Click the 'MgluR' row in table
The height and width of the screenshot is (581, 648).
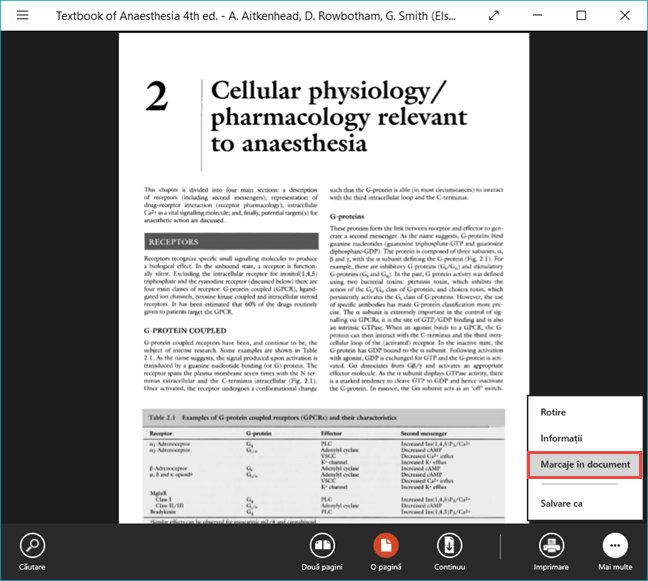pos(158,493)
